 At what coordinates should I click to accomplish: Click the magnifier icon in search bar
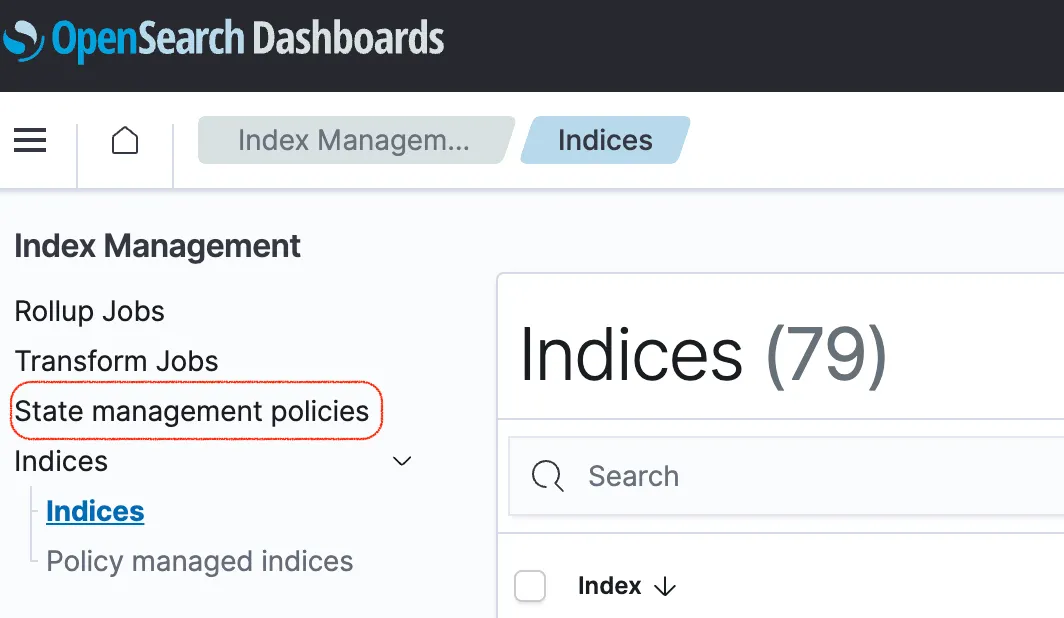[x=548, y=476]
